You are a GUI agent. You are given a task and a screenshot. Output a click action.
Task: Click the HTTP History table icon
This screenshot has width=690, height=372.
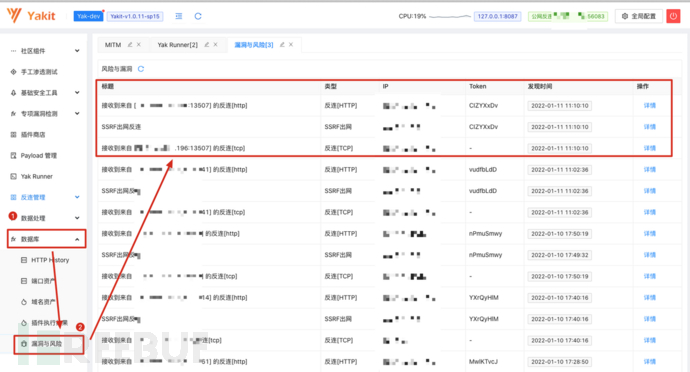tap(24, 260)
